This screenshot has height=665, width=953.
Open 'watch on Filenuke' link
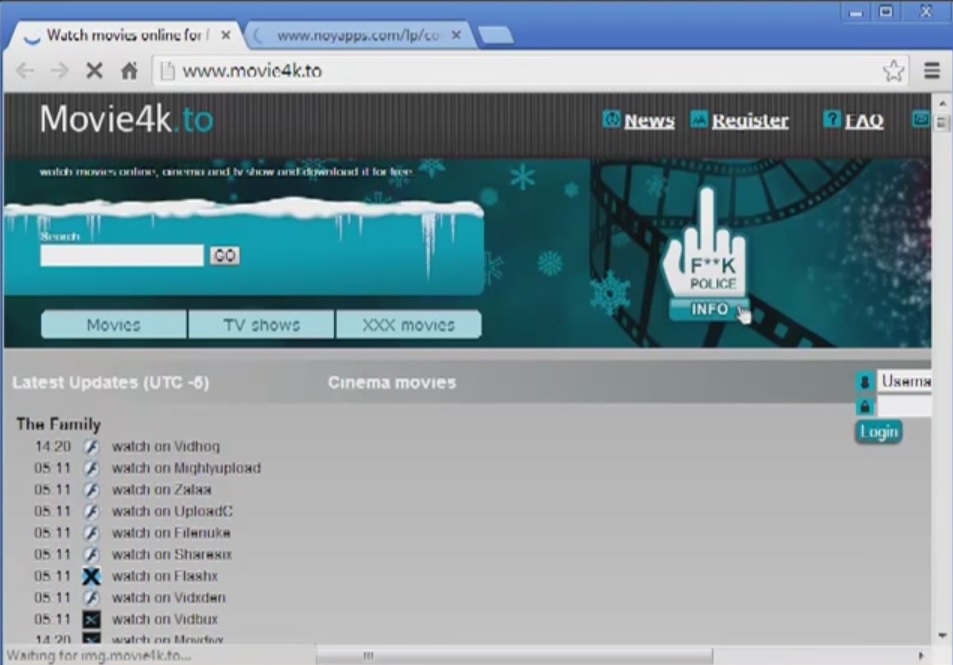coord(171,533)
